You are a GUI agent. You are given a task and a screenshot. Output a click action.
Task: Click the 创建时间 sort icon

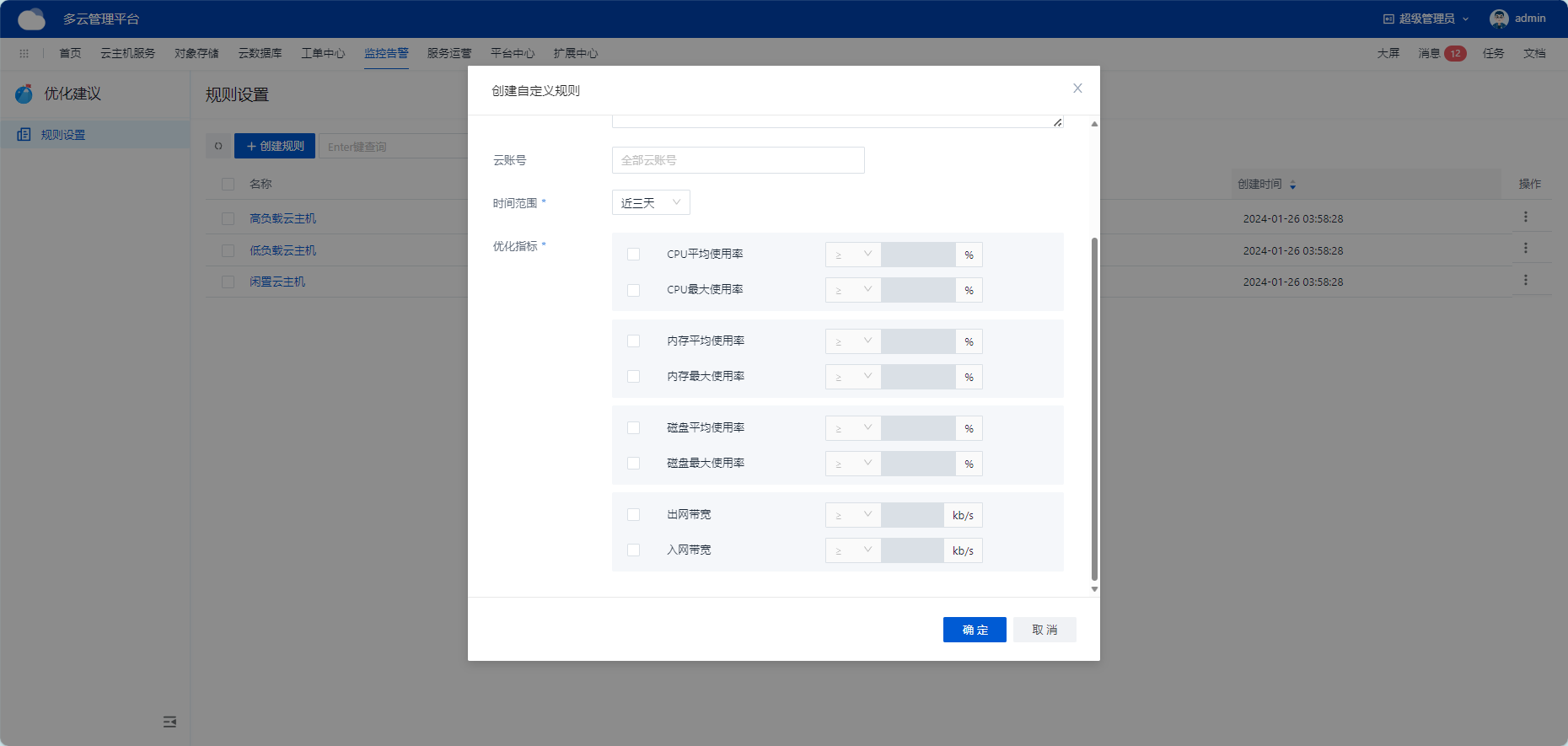1292,185
